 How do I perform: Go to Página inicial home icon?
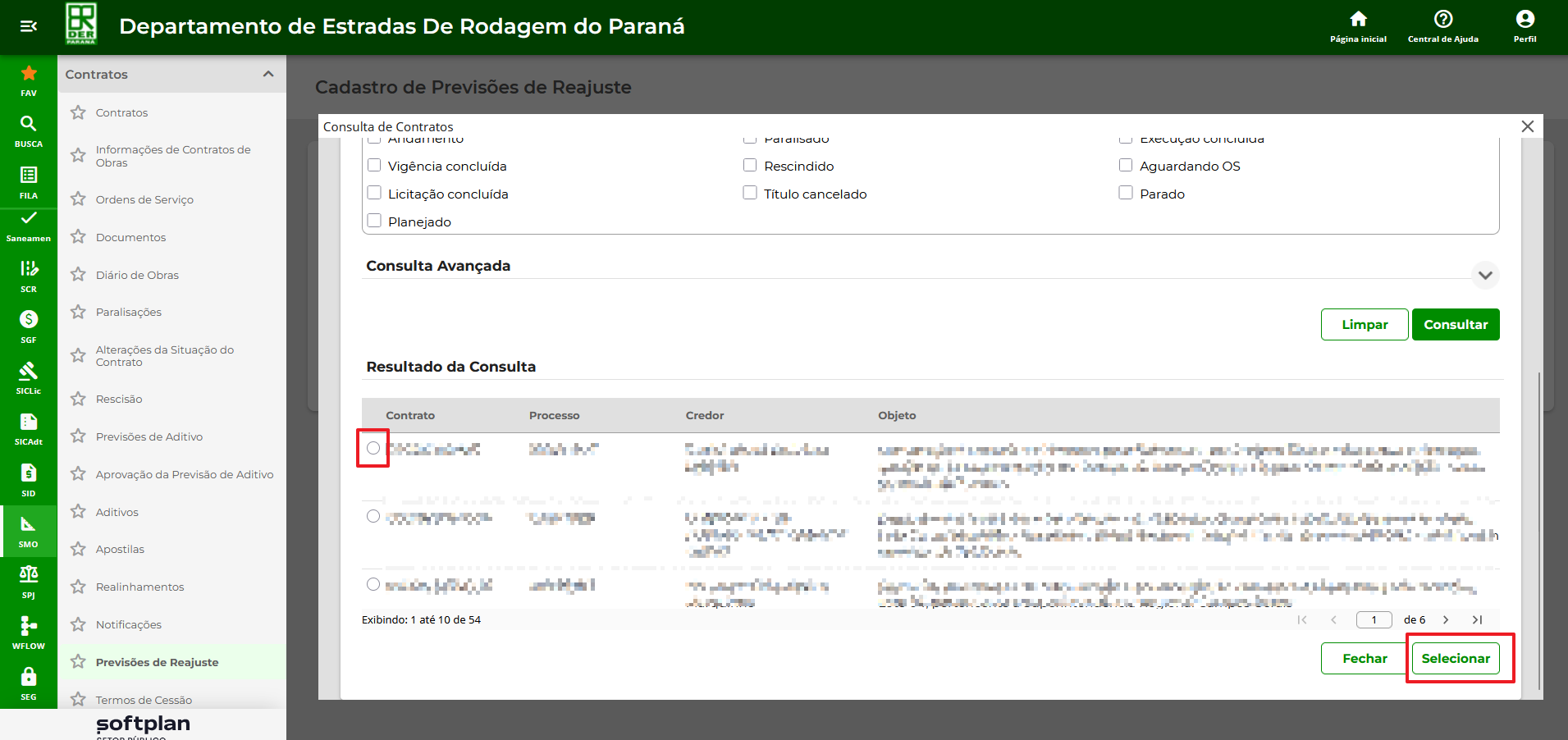pos(1358,20)
